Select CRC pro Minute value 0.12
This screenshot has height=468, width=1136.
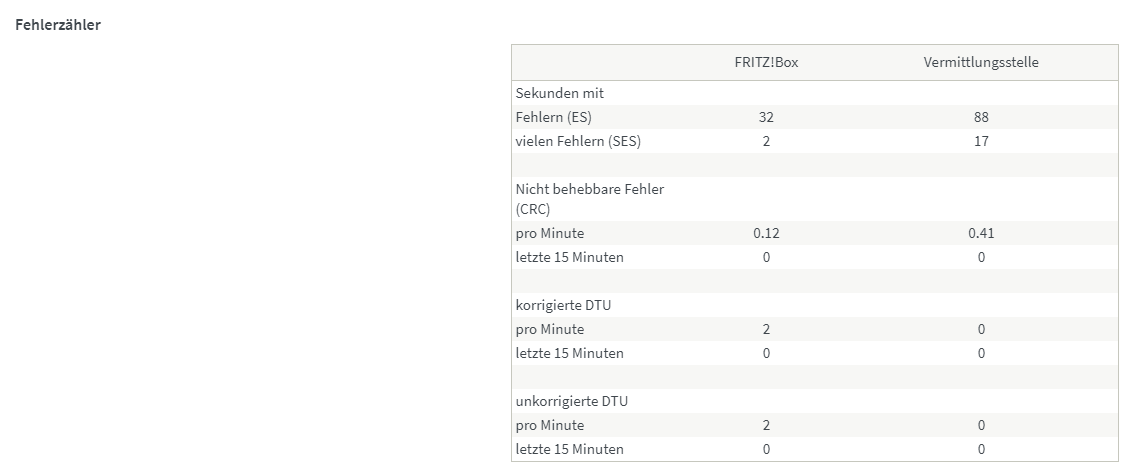click(x=766, y=233)
